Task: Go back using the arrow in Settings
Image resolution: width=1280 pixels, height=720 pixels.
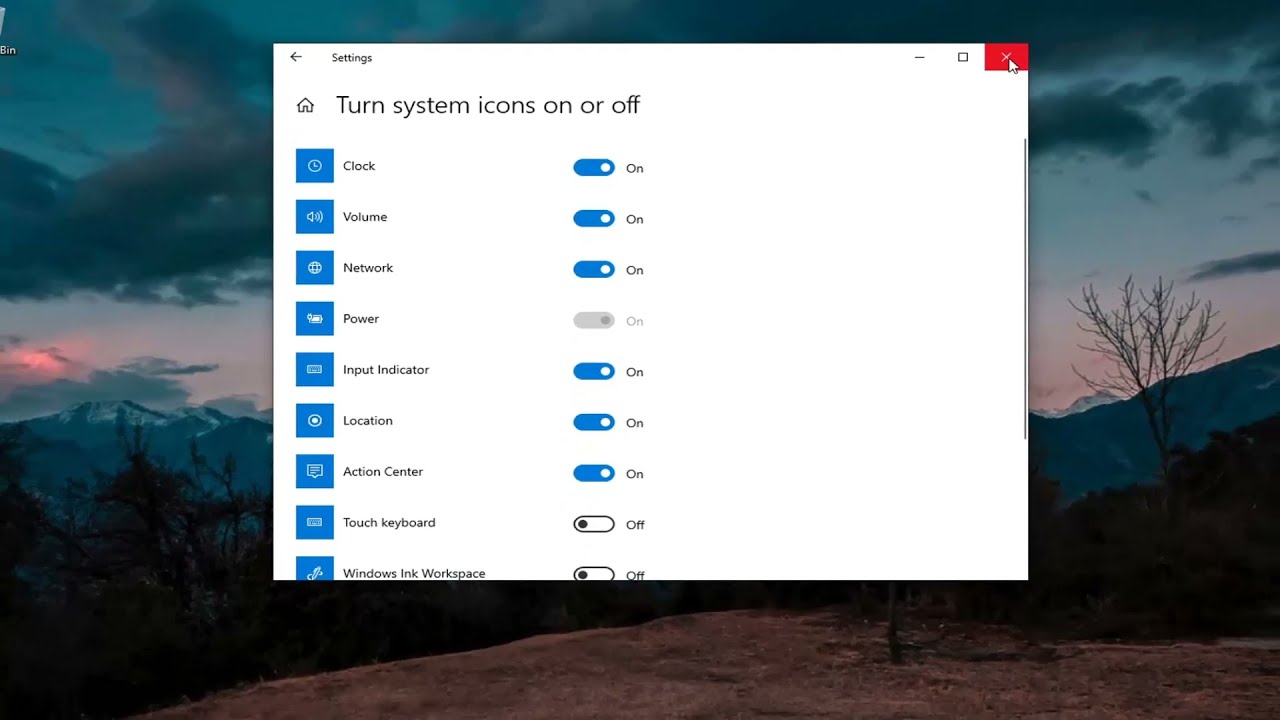Action: tap(296, 57)
